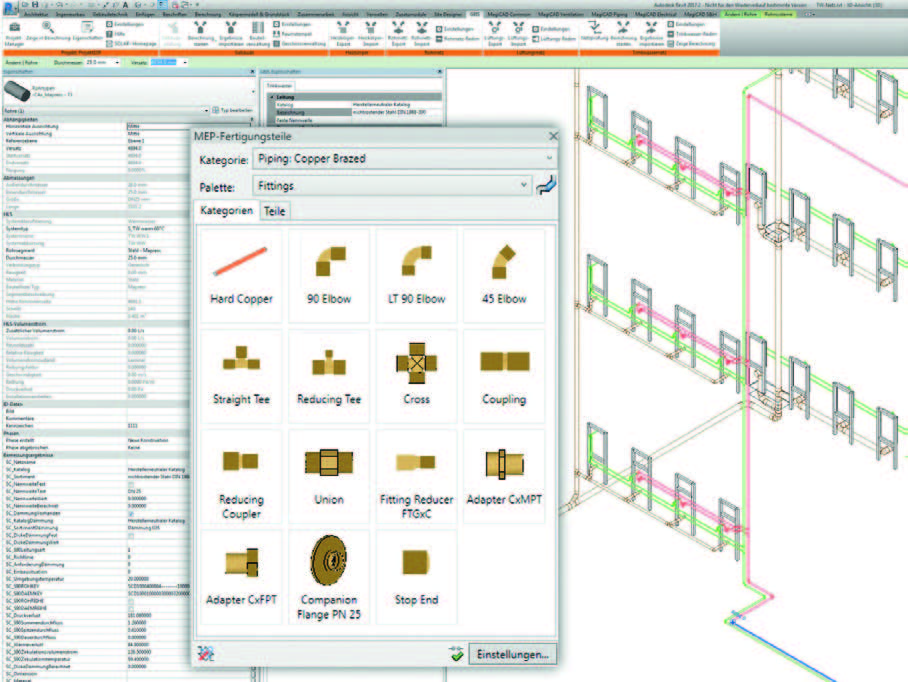Choose the Reducing Coupler fitting
Image resolution: width=908 pixels, height=682 pixels.
tap(241, 476)
